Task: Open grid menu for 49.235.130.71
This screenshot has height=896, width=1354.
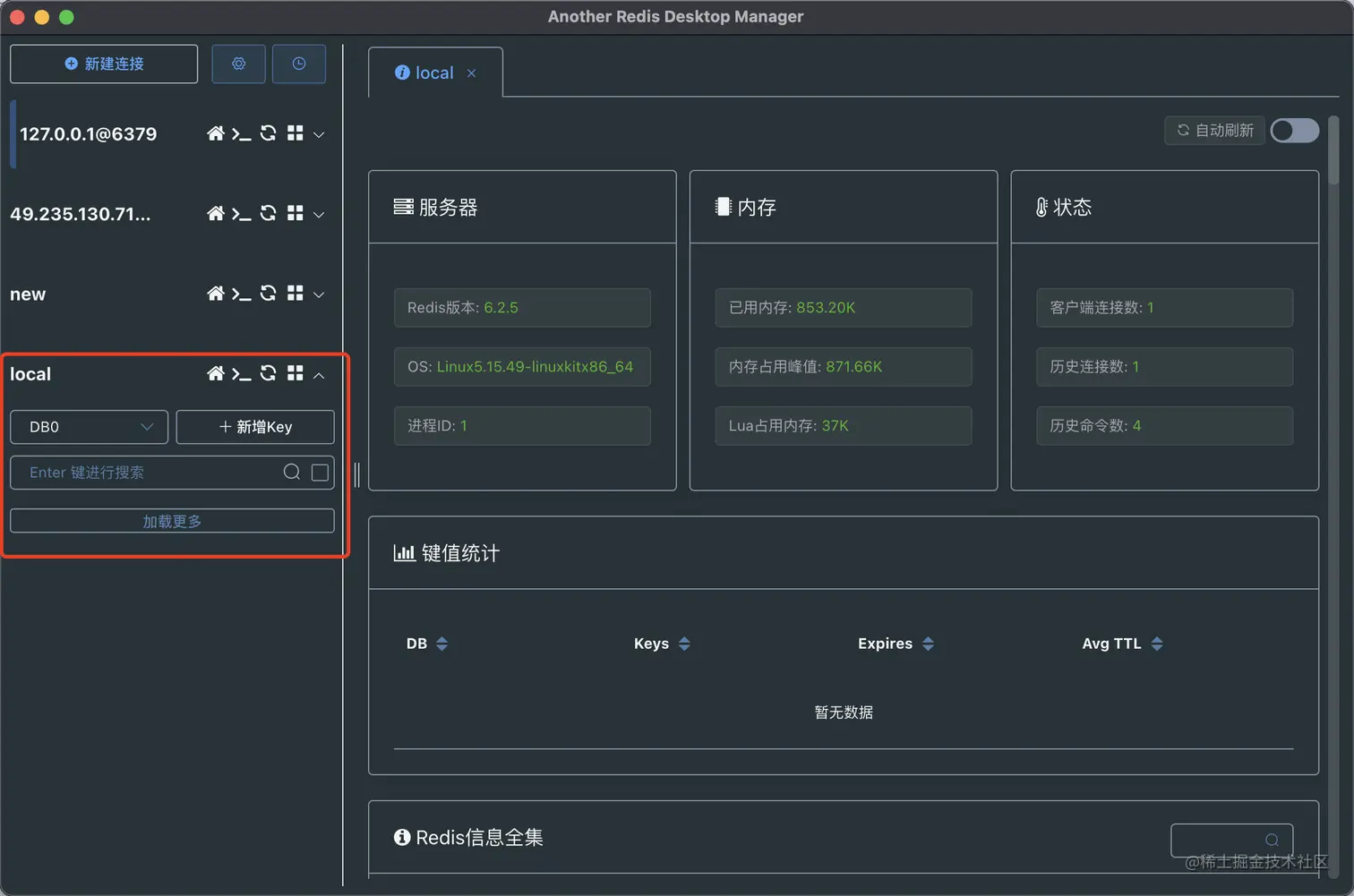Action: click(295, 213)
